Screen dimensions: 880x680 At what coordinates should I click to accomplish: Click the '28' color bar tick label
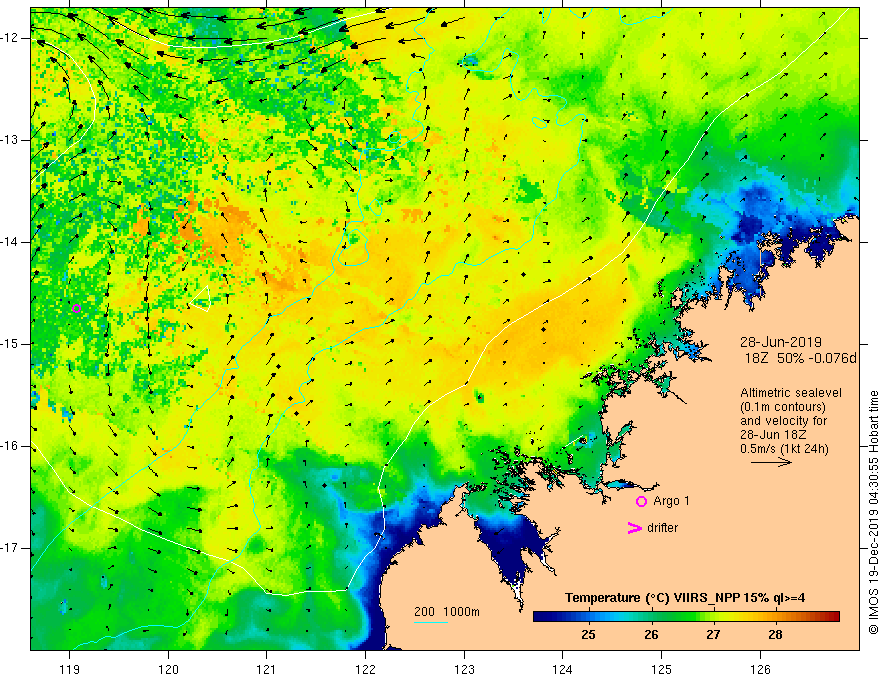pos(775,635)
